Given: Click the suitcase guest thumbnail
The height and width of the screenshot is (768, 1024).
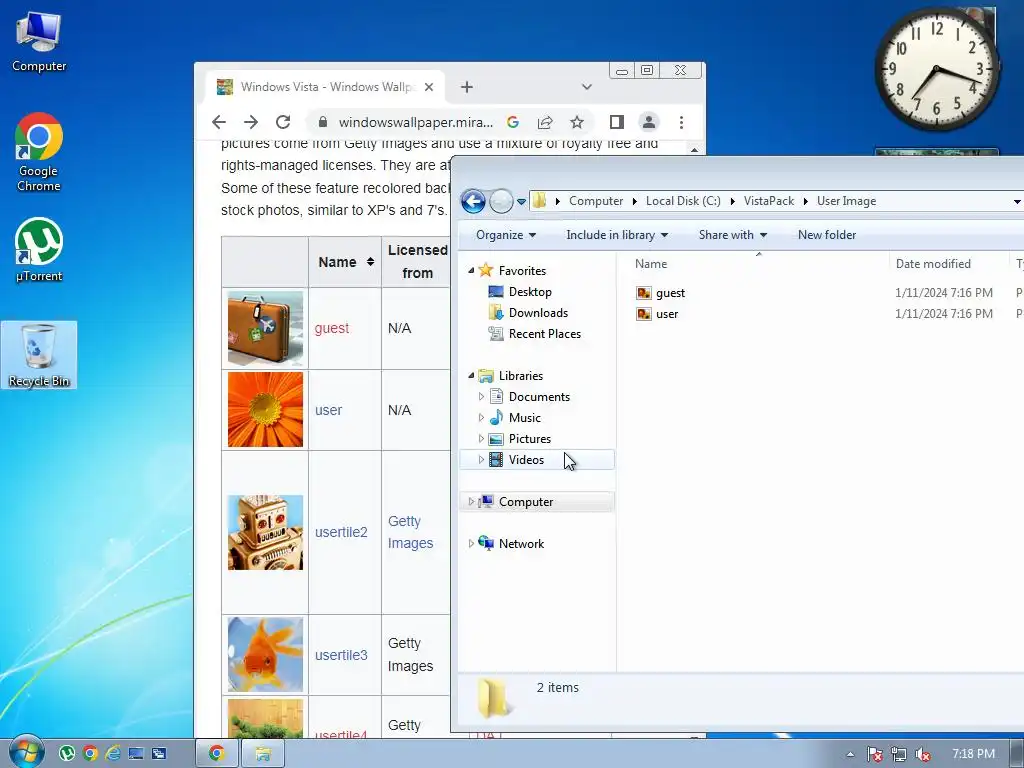Looking at the screenshot, I should coord(265,328).
